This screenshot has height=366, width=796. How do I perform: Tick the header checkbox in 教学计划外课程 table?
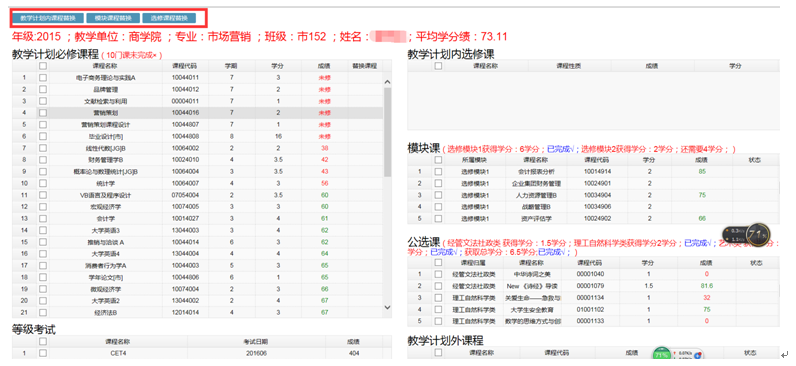438,353
